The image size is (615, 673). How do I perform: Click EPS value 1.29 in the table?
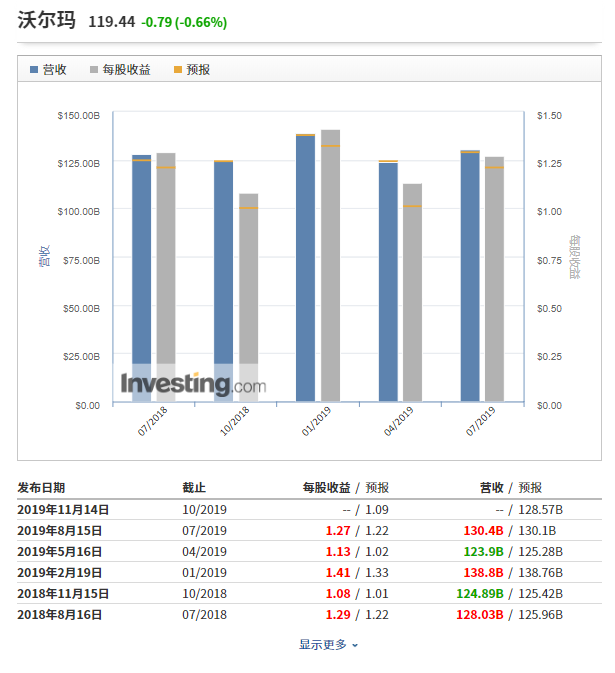338,615
